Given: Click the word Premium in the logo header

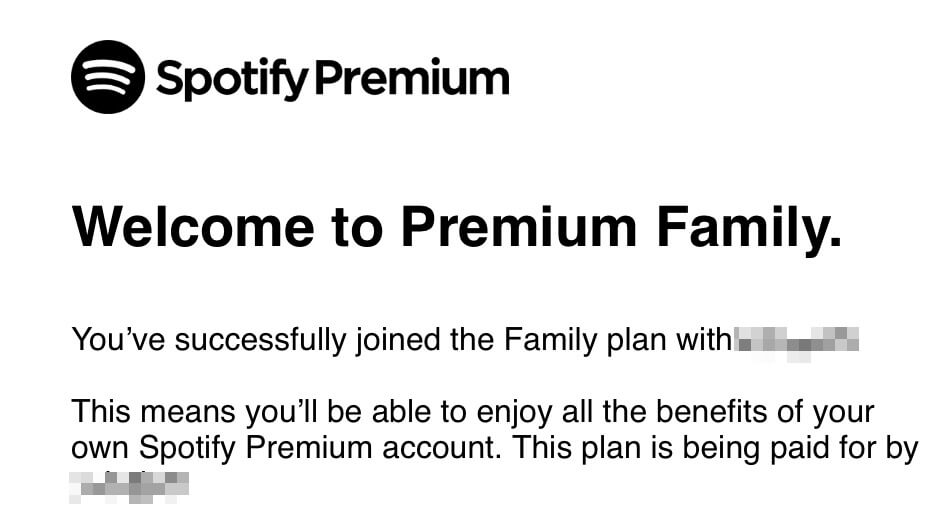Looking at the screenshot, I should pyautogui.click(x=413, y=77).
